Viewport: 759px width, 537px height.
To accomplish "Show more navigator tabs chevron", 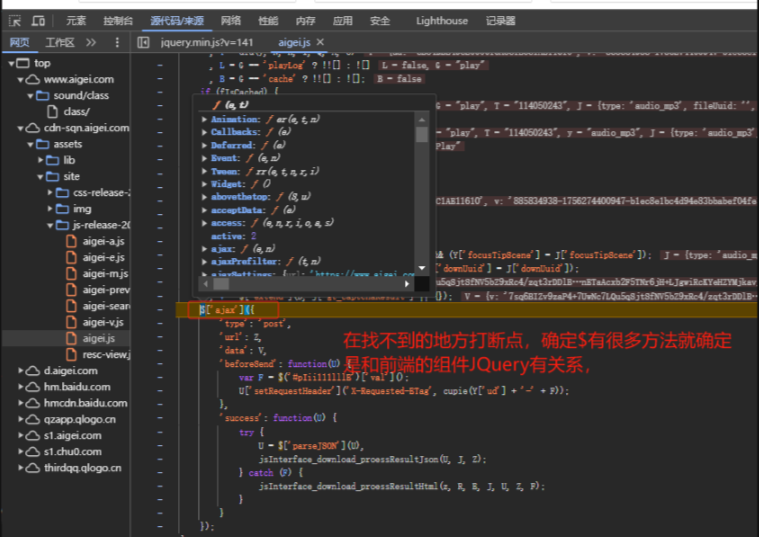I will click(x=91, y=43).
